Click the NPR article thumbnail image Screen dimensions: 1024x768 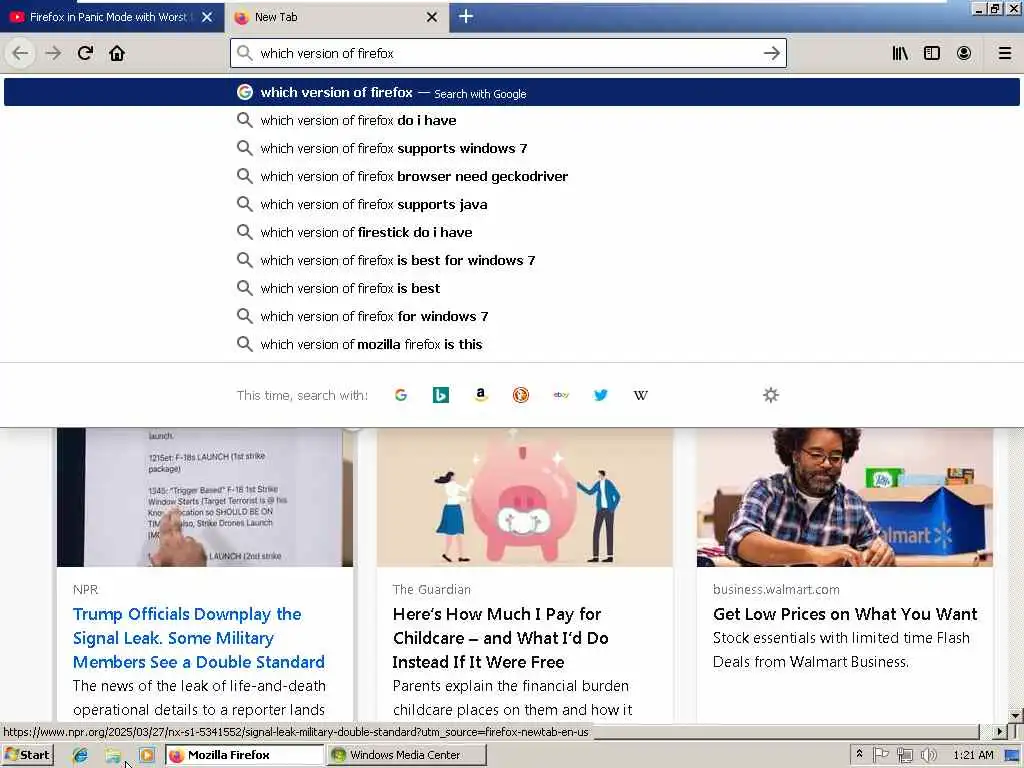[204, 497]
